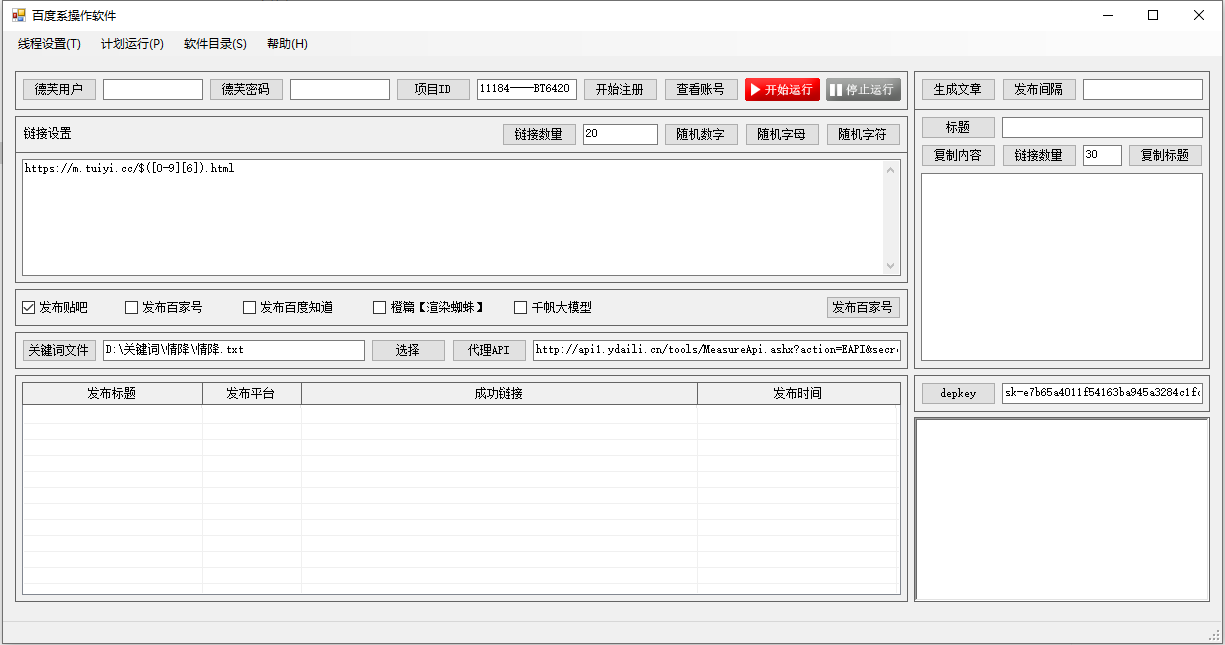Open the 线程设置(T) menu

tap(49, 44)
